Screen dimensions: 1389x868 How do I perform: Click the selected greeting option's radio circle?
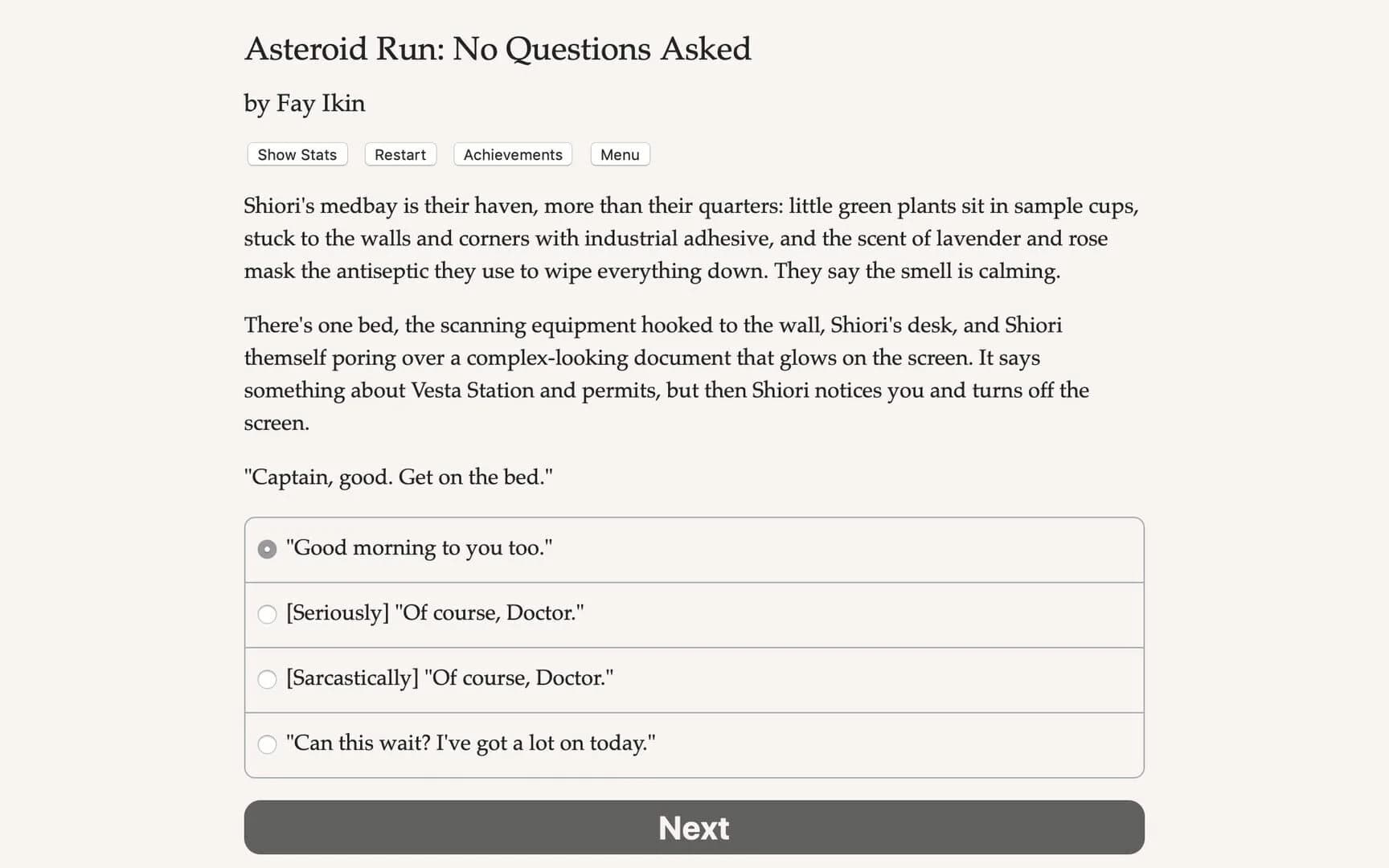(x=266, y=549)
